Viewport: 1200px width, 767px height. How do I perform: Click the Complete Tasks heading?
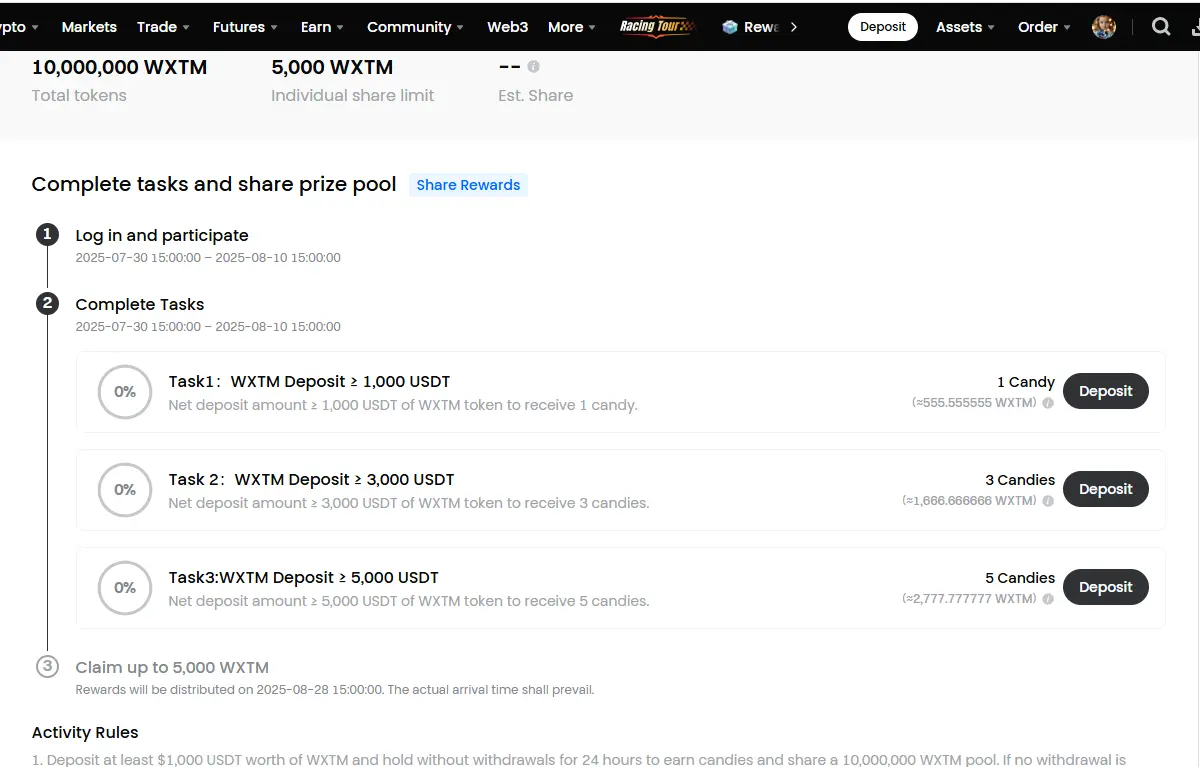tap(140, 304)
